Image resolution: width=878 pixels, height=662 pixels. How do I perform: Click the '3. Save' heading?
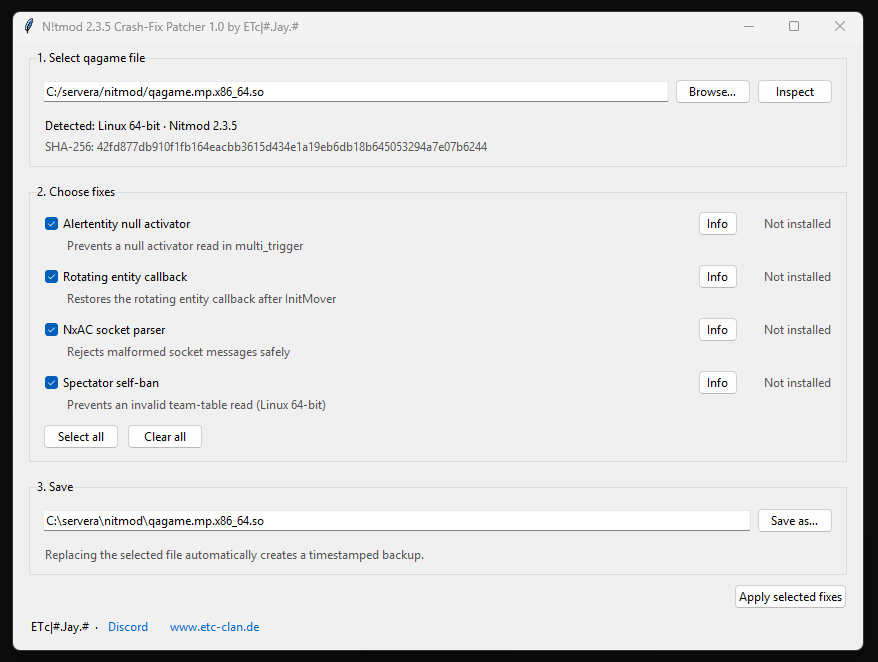(x=55, y=487)
